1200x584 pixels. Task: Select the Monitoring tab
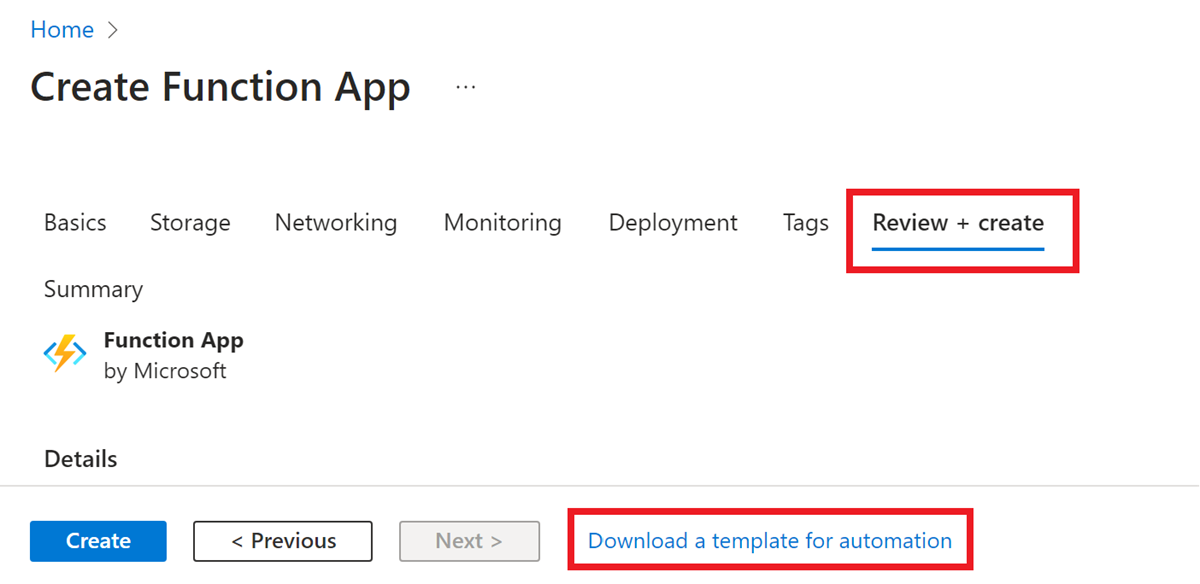click(502, 222)
